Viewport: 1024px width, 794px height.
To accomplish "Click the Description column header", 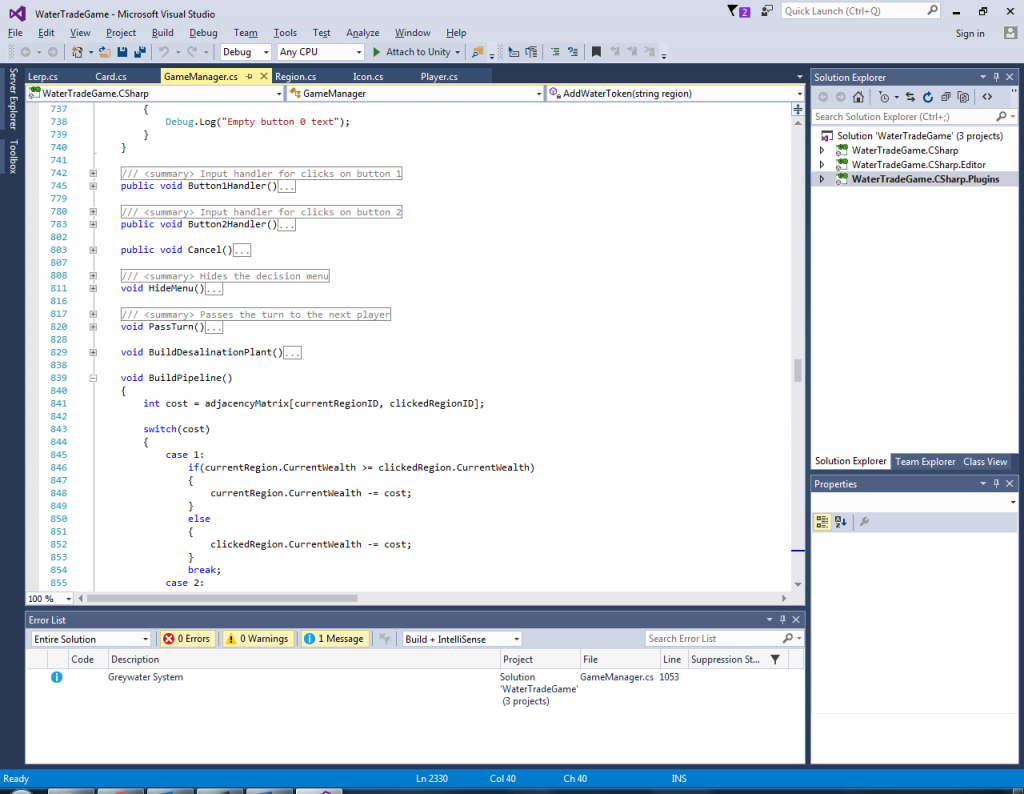I will [135, 659].
